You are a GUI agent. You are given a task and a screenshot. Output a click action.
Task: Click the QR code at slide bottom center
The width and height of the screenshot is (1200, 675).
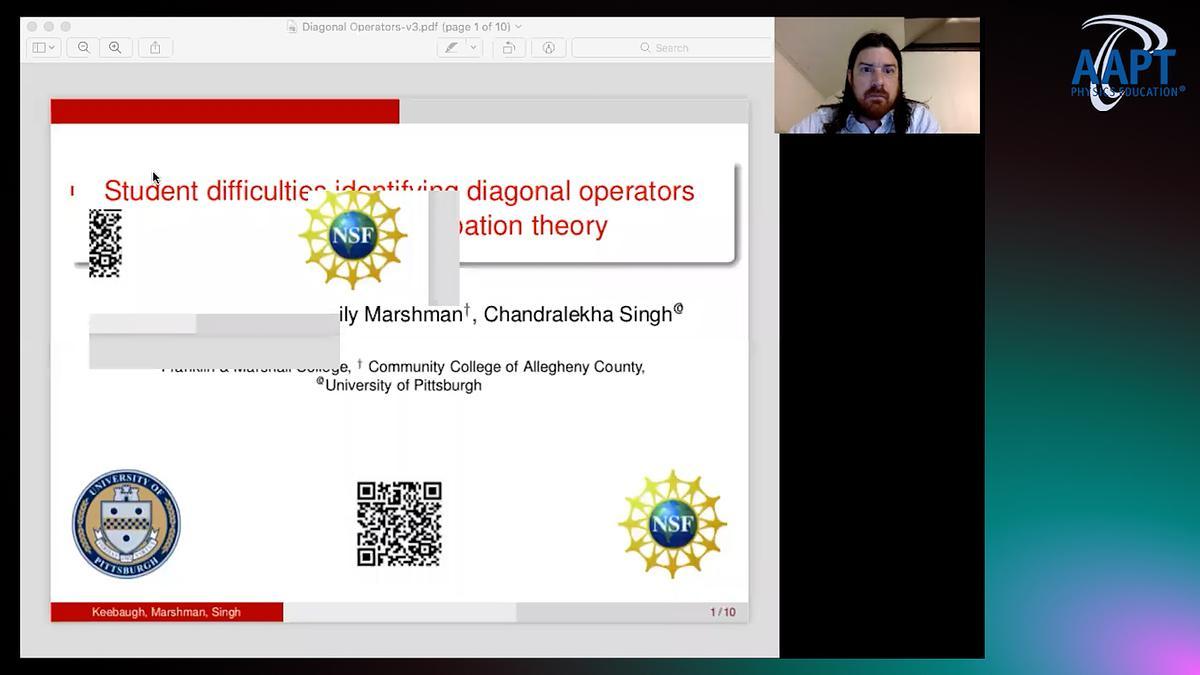pos(399,523)
